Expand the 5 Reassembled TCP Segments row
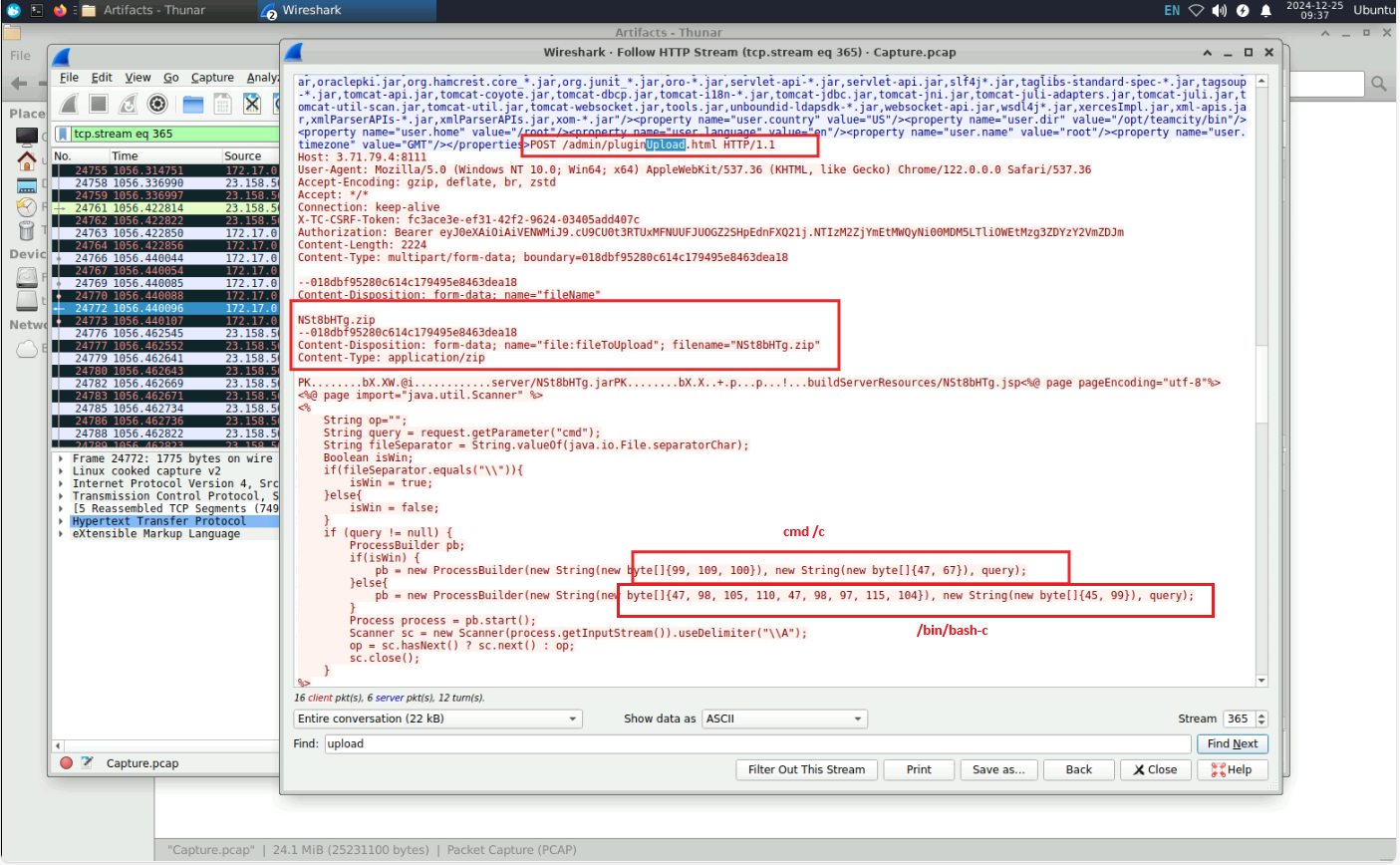The height and width of the screenshot is (865, 1400). click(62, 508)
